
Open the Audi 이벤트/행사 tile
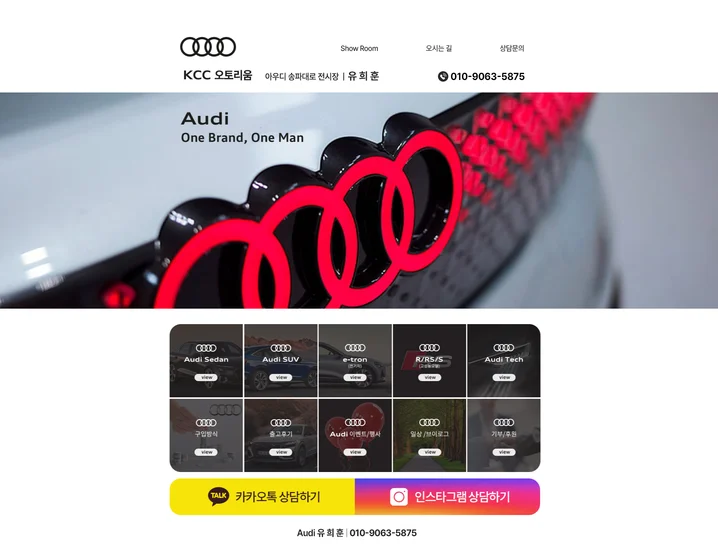pos(355,435)
